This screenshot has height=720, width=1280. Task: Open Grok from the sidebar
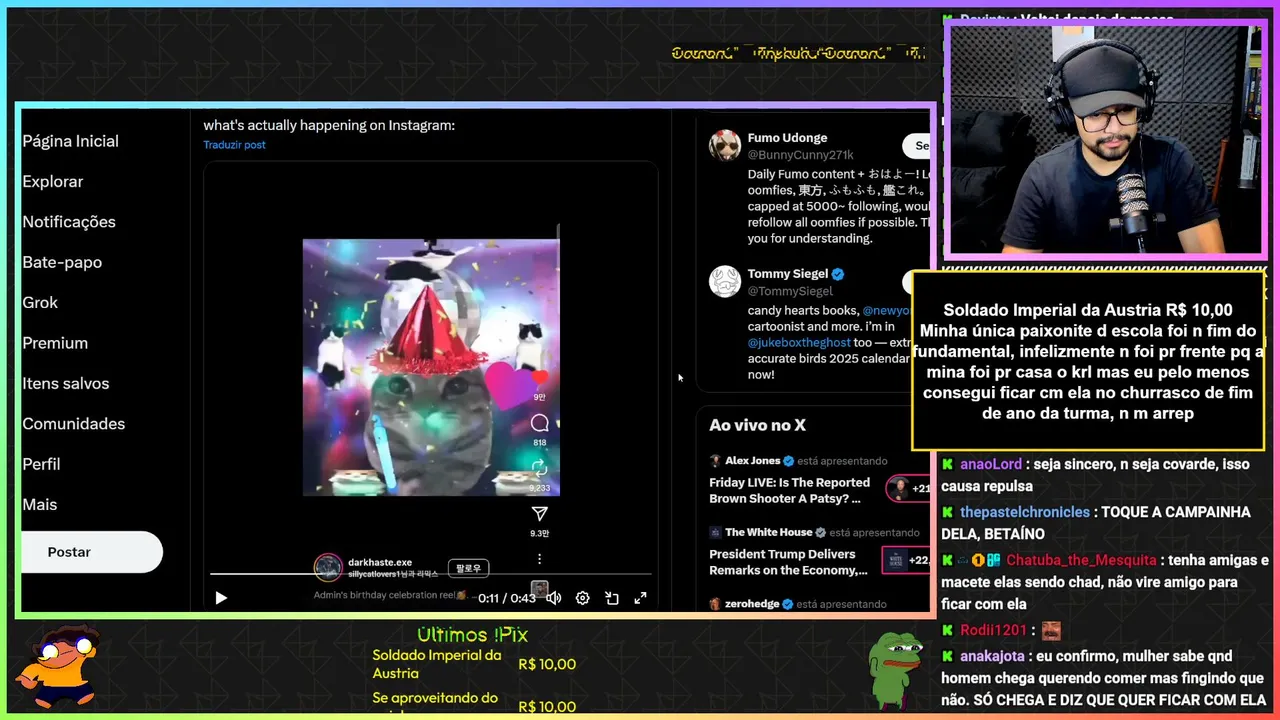click(x=40, y=302)
